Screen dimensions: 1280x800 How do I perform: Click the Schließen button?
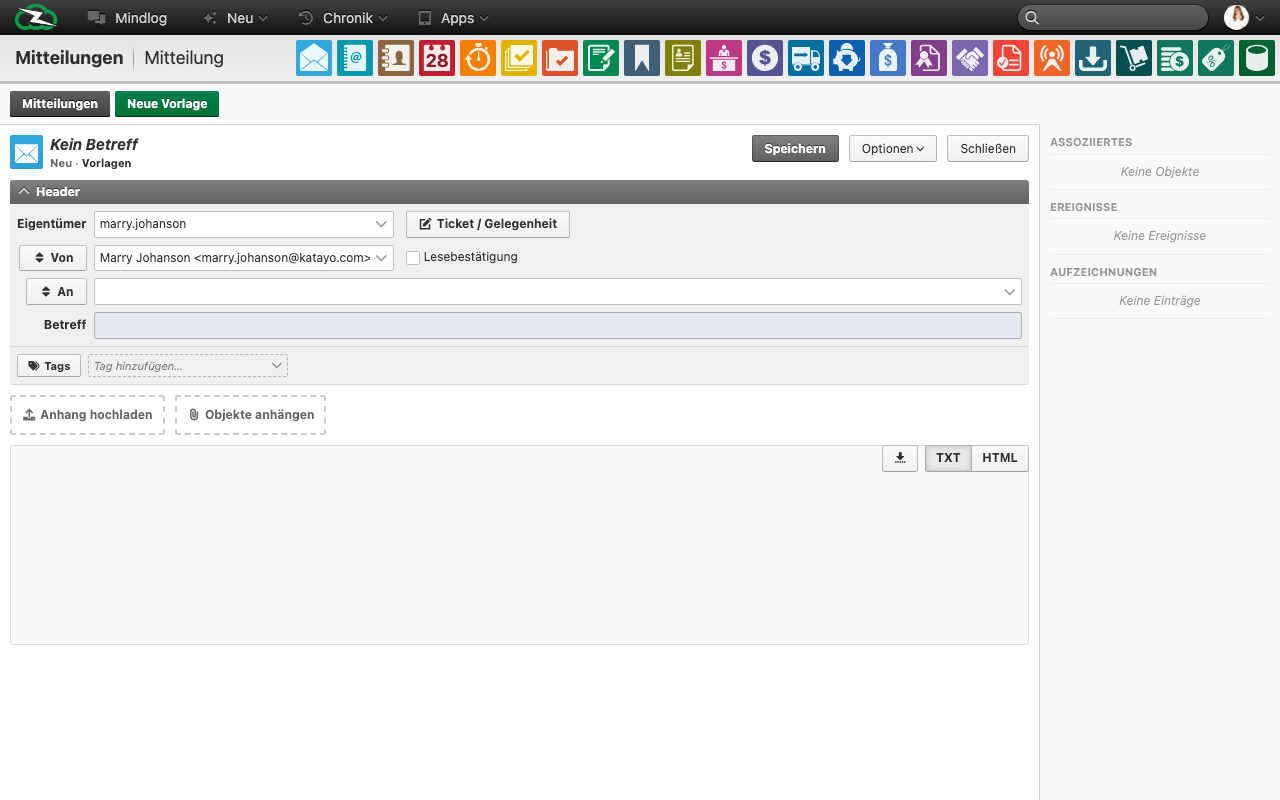[988, 149]
